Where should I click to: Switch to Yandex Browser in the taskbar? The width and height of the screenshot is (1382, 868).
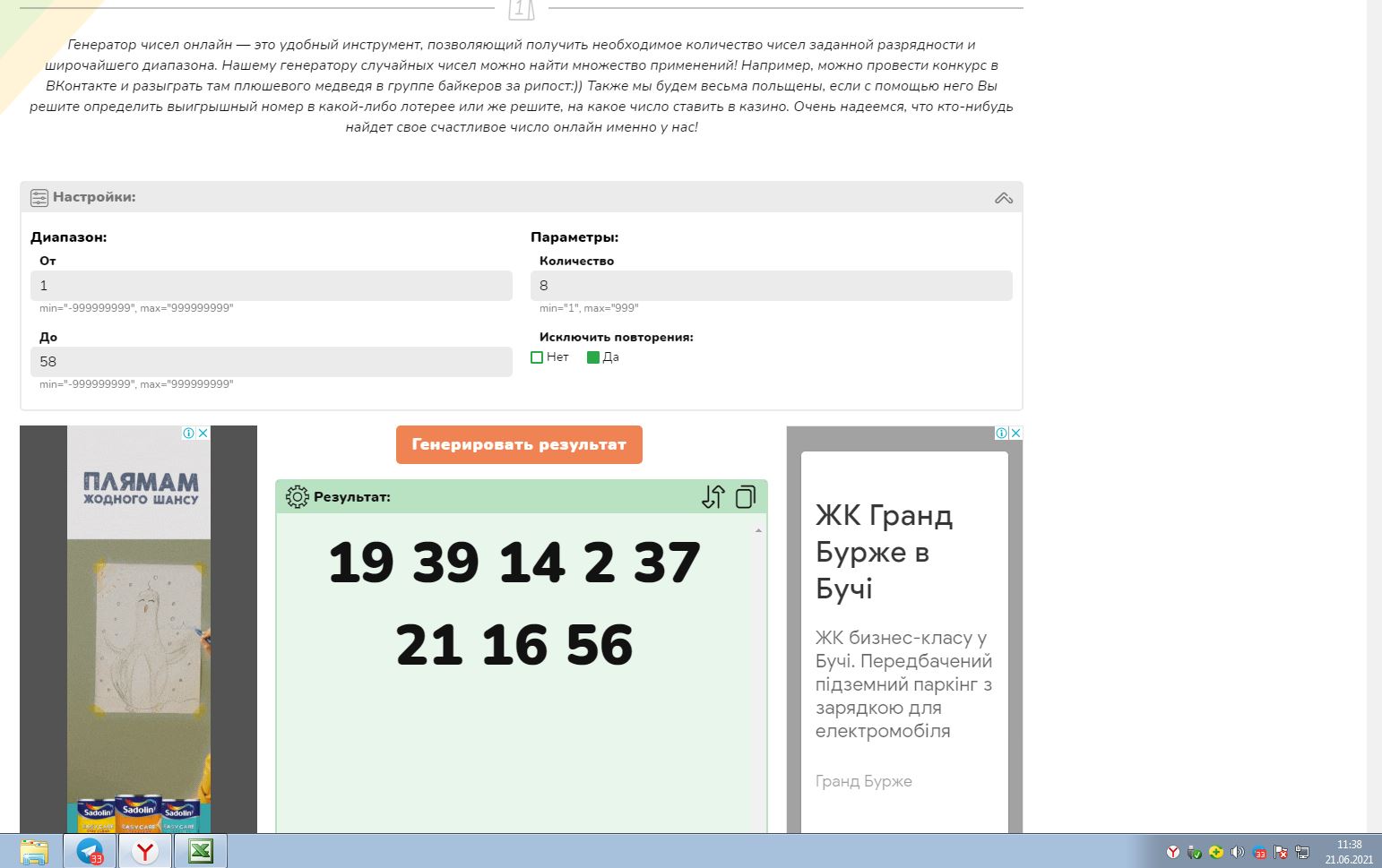coord(144,851)
